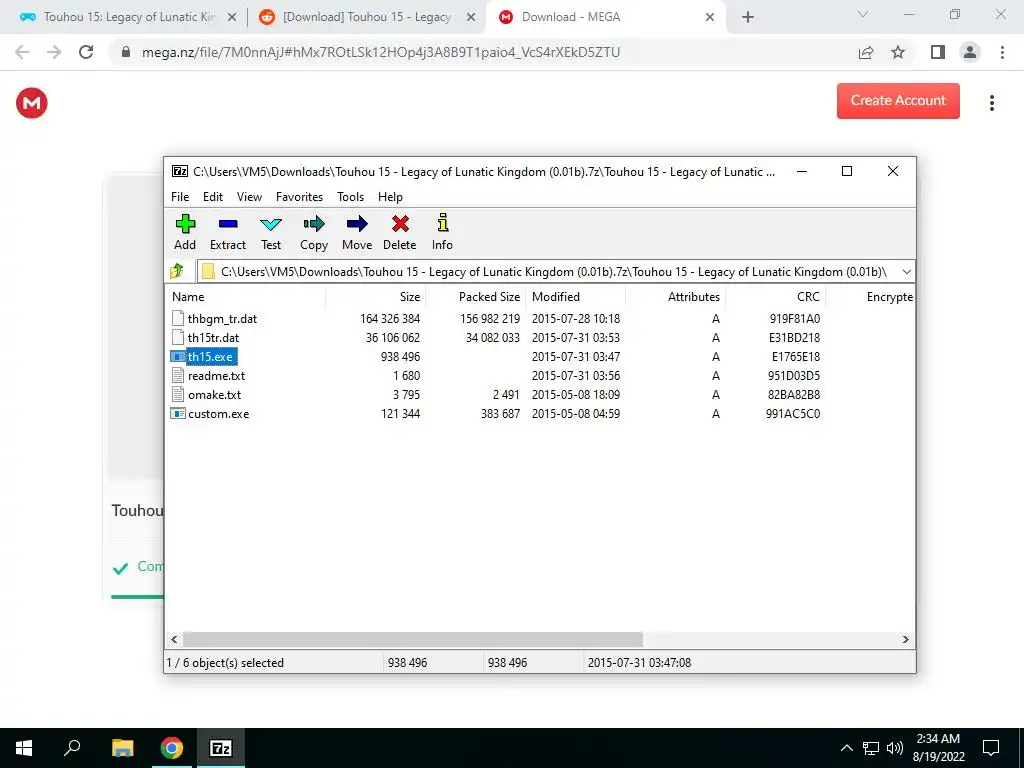Click the Move toolbar icon

pyautogui.click(x=357, y=232)
